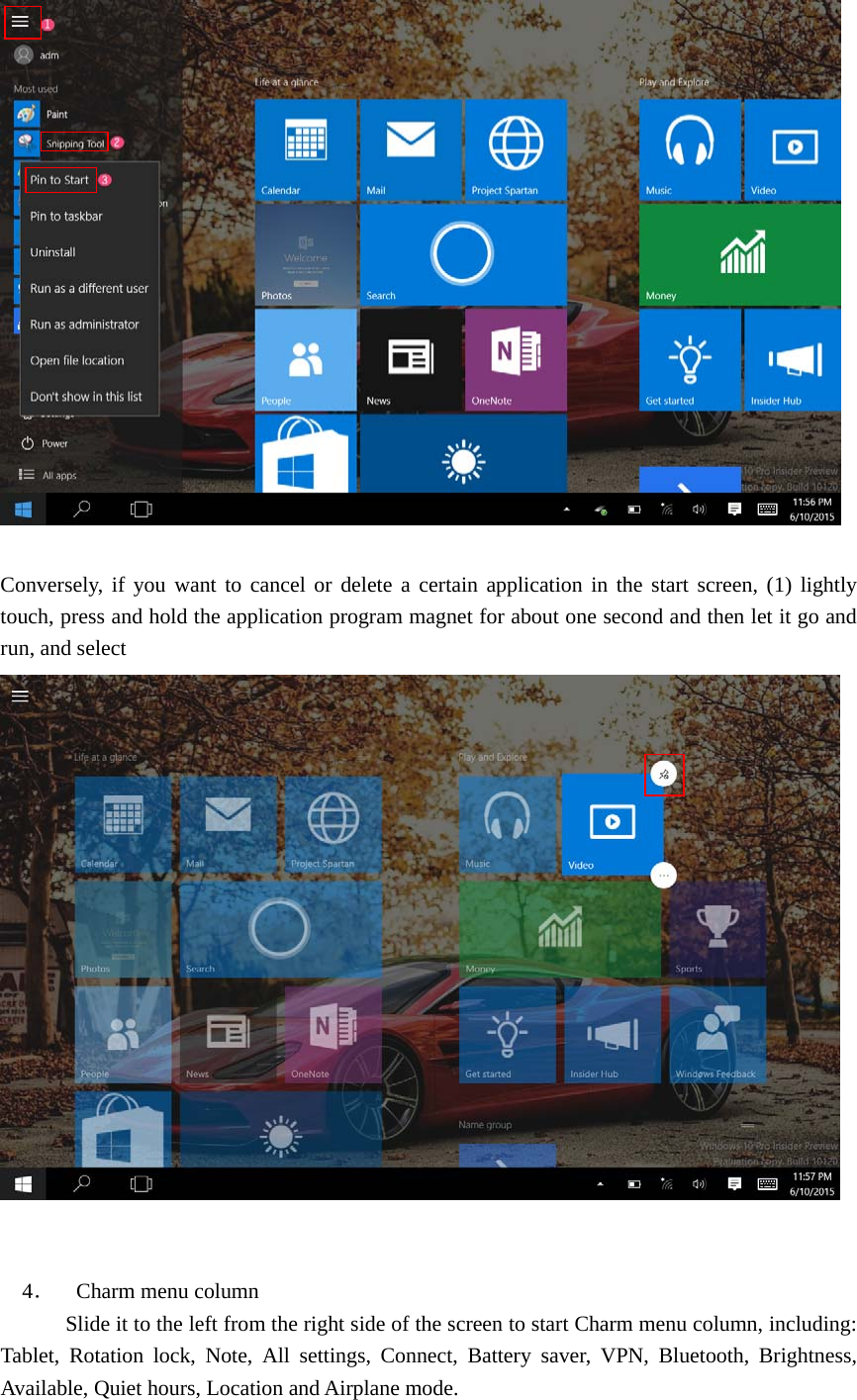Screen dimensions: 857x1400
Task: Launch the bright Project Spartan tile beside Mail
Action: [516, 149]
